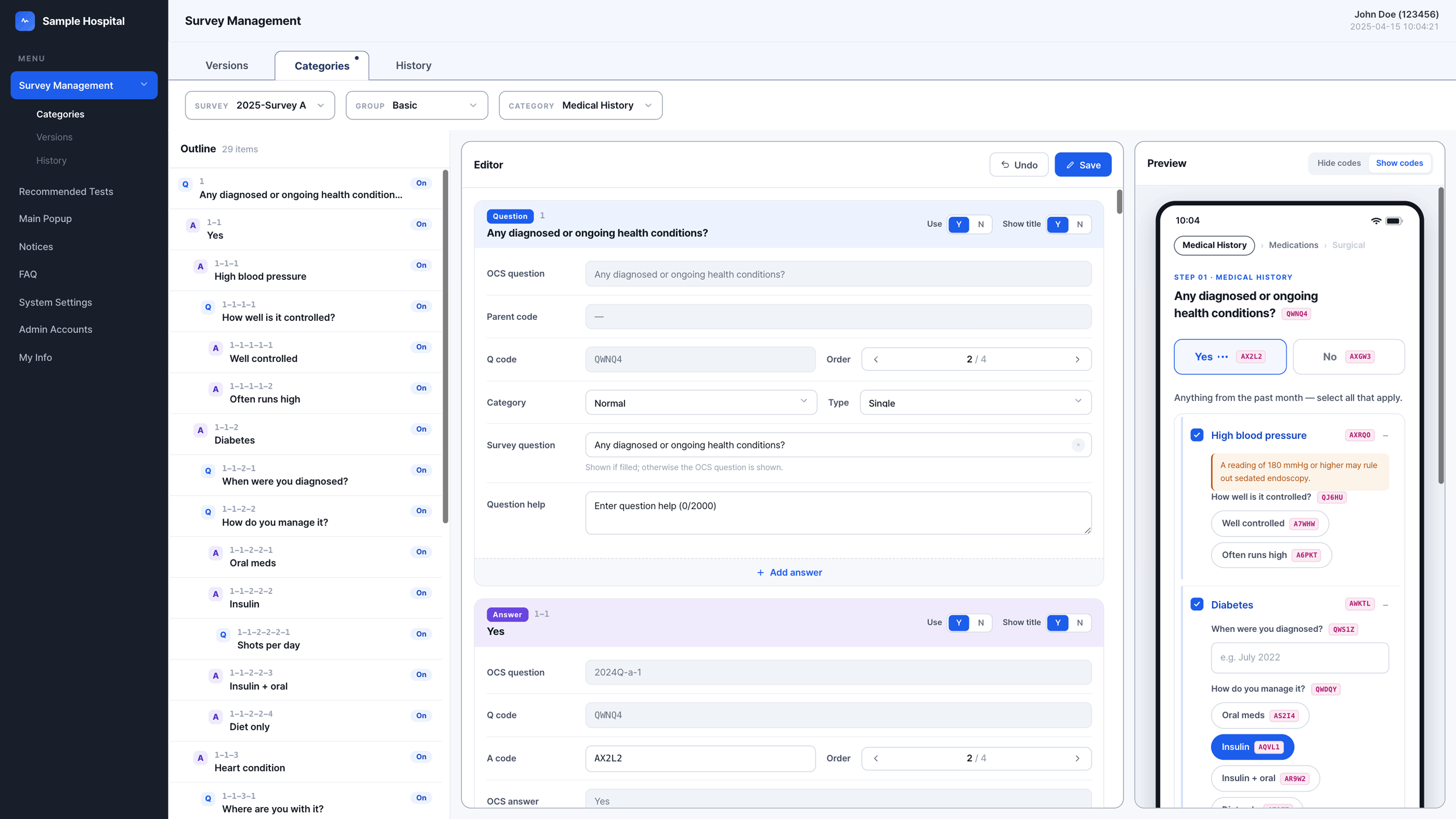Open the Versions submenu item in sidebar
Image resolution: width=1456 pixels, height=819 pixels.
(54, 137)
